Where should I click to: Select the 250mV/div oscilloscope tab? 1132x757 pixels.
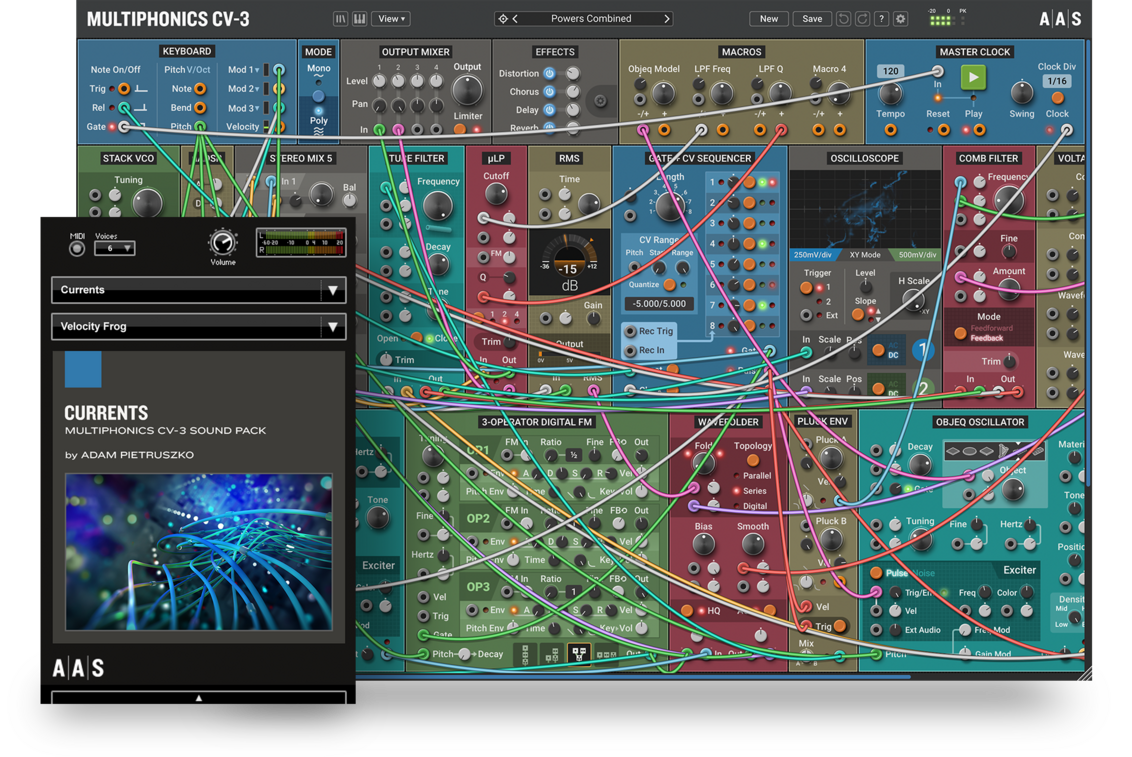(813, 255)
